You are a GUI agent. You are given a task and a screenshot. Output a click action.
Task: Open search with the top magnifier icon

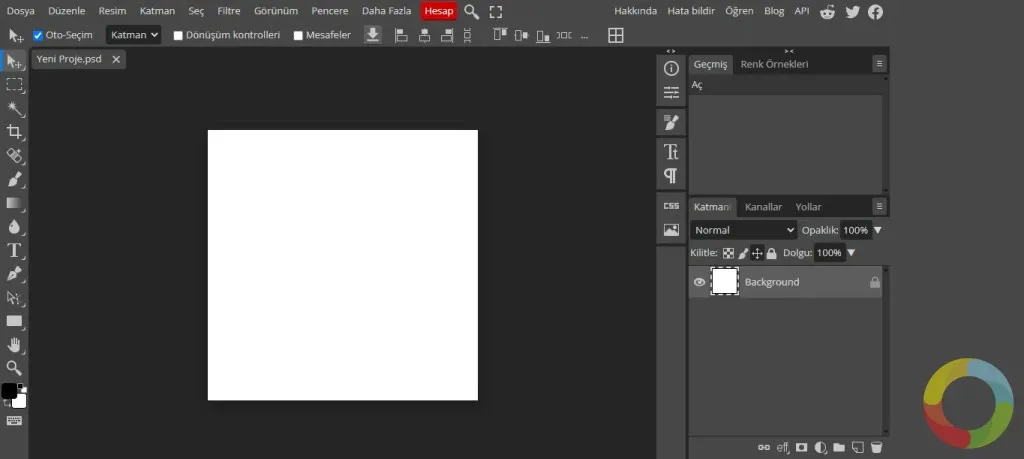pyautogui.click(x=472, y=12)
